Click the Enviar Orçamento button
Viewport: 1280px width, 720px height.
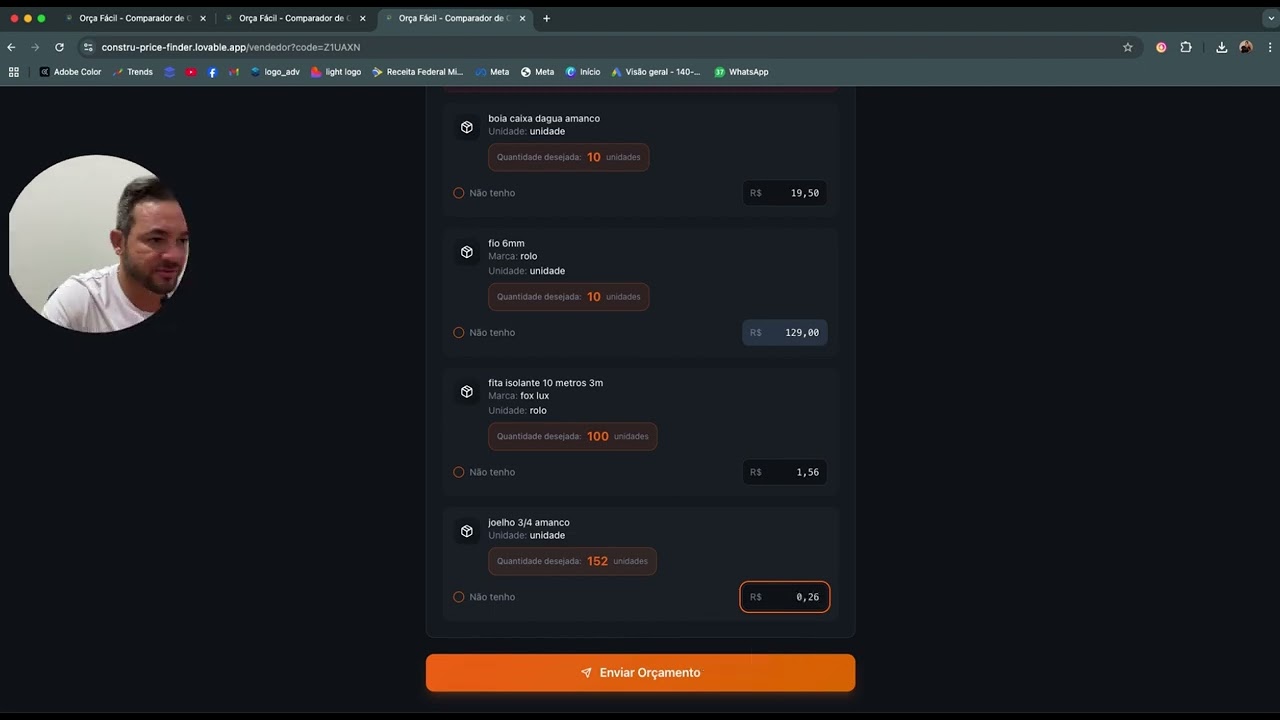(640, 673)
